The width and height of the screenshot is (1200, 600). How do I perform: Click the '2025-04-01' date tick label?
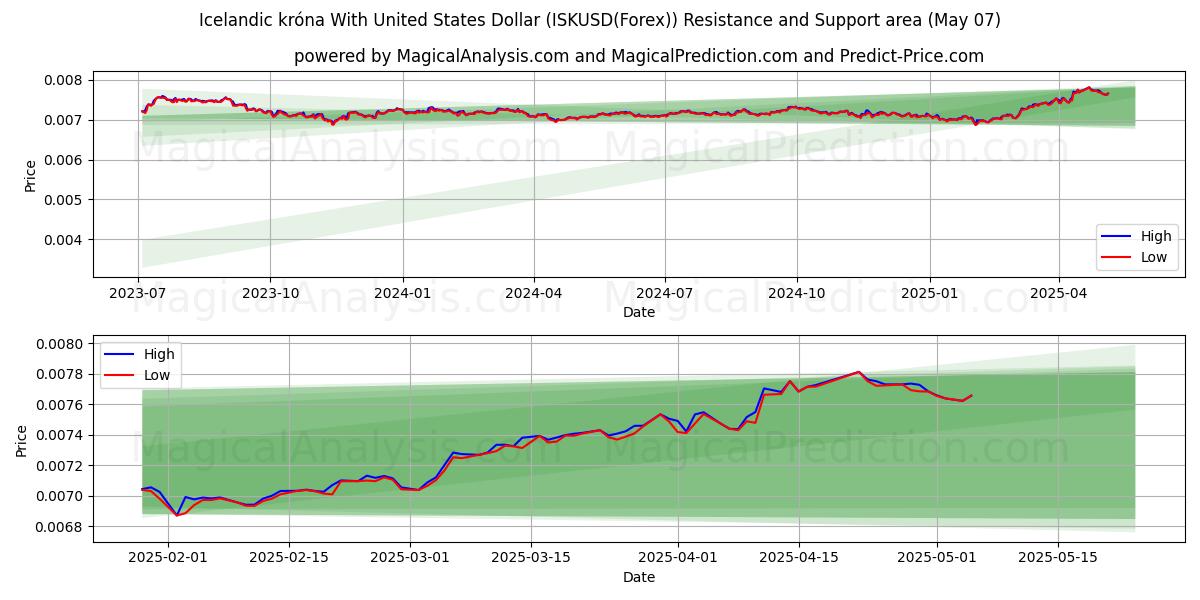tap(678, 559)
